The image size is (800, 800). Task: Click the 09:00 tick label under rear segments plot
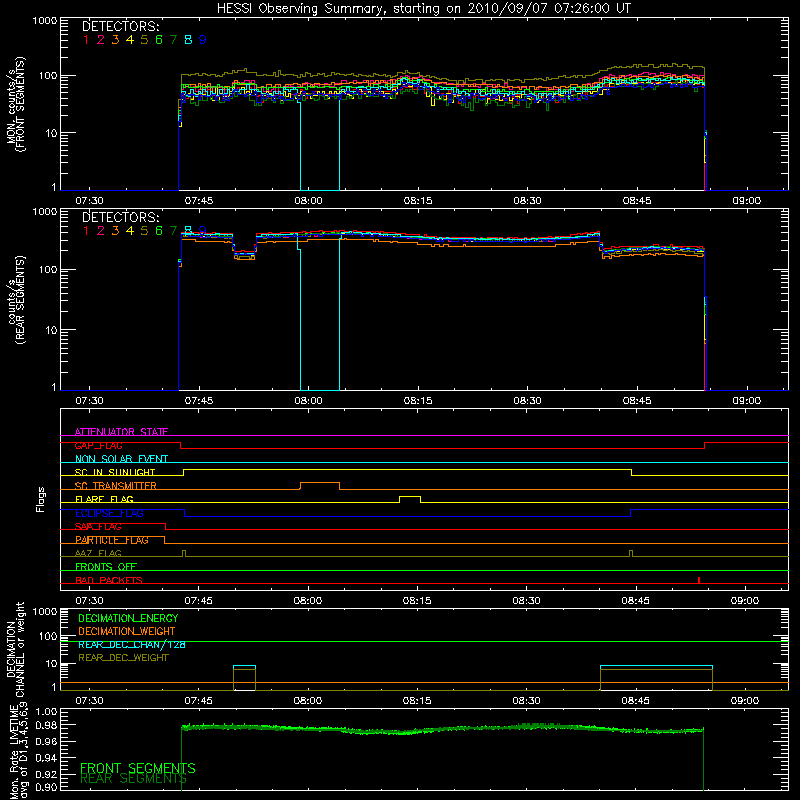click(746, 401)
